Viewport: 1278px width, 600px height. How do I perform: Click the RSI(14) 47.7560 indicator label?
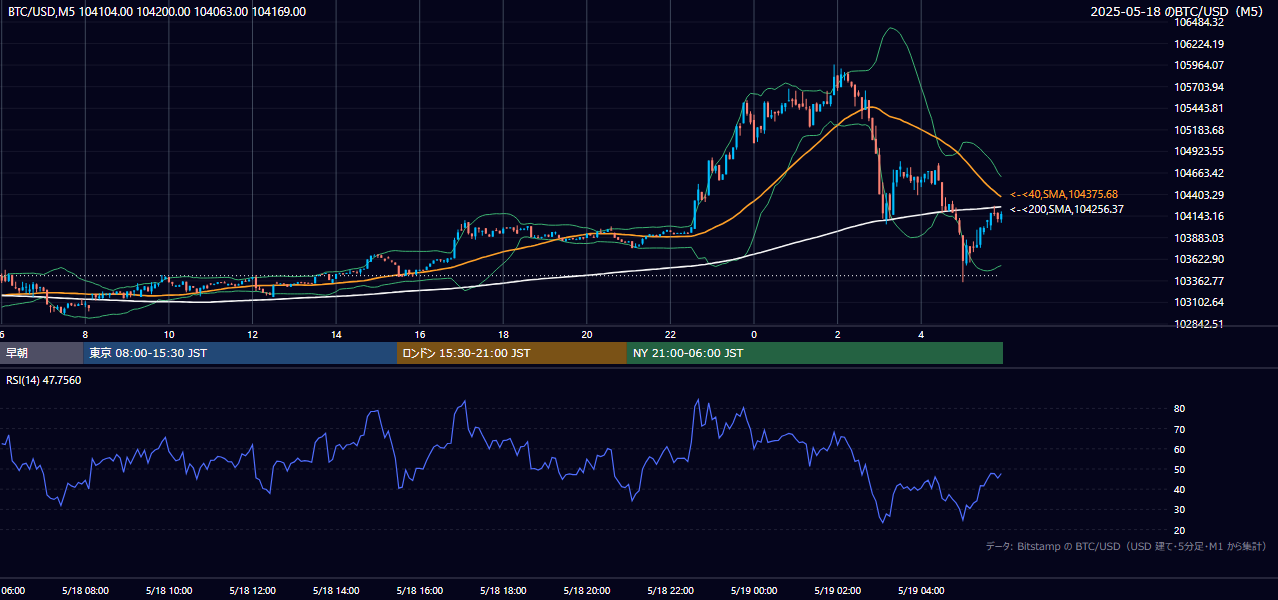[44, 381]
